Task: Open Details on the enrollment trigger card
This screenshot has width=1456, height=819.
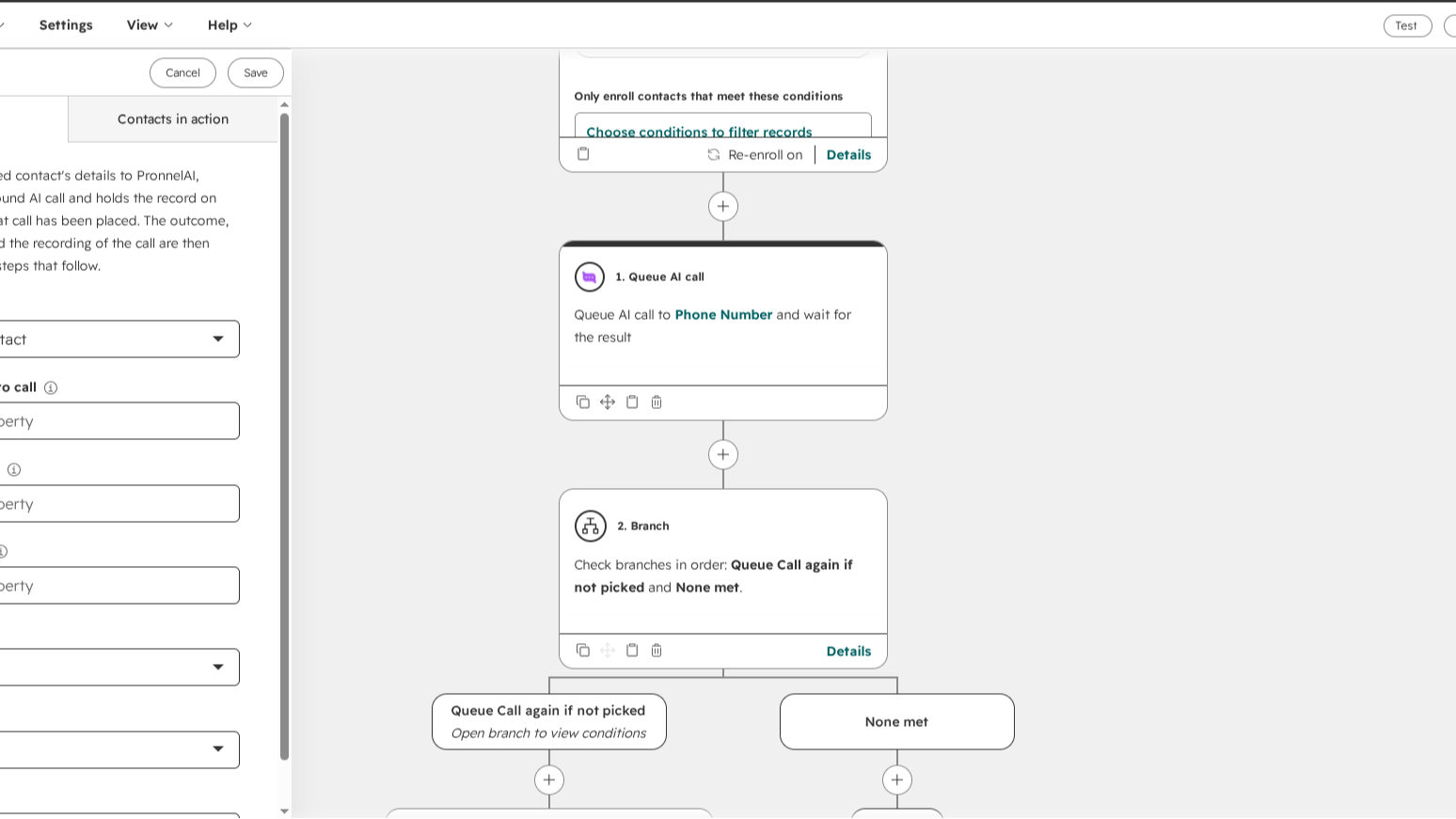Action: pyautogui.click(x=848, y=155)
